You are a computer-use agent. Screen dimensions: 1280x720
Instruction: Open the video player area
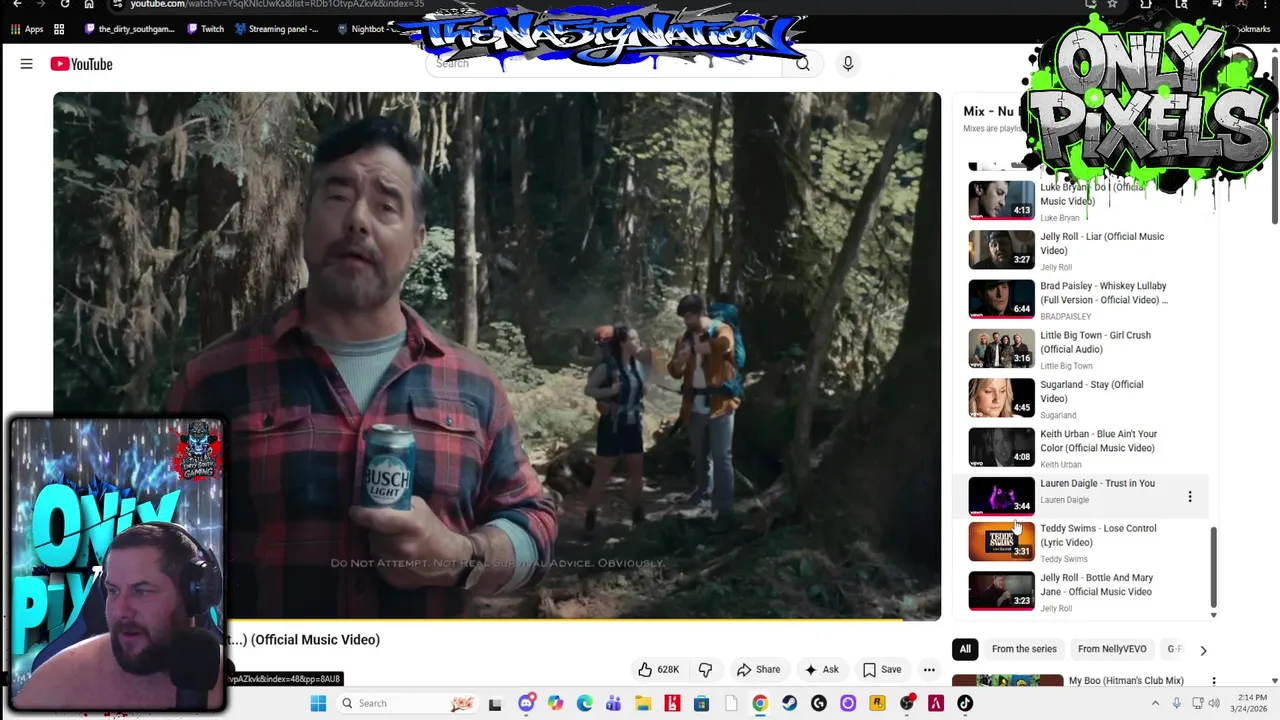click(x=497, y=356)
